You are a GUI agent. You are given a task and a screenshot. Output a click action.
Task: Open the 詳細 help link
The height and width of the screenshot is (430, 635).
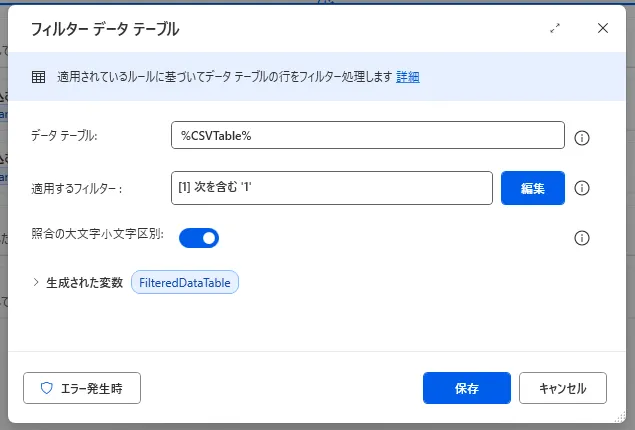pyautogui.click(x=408, y=77)
